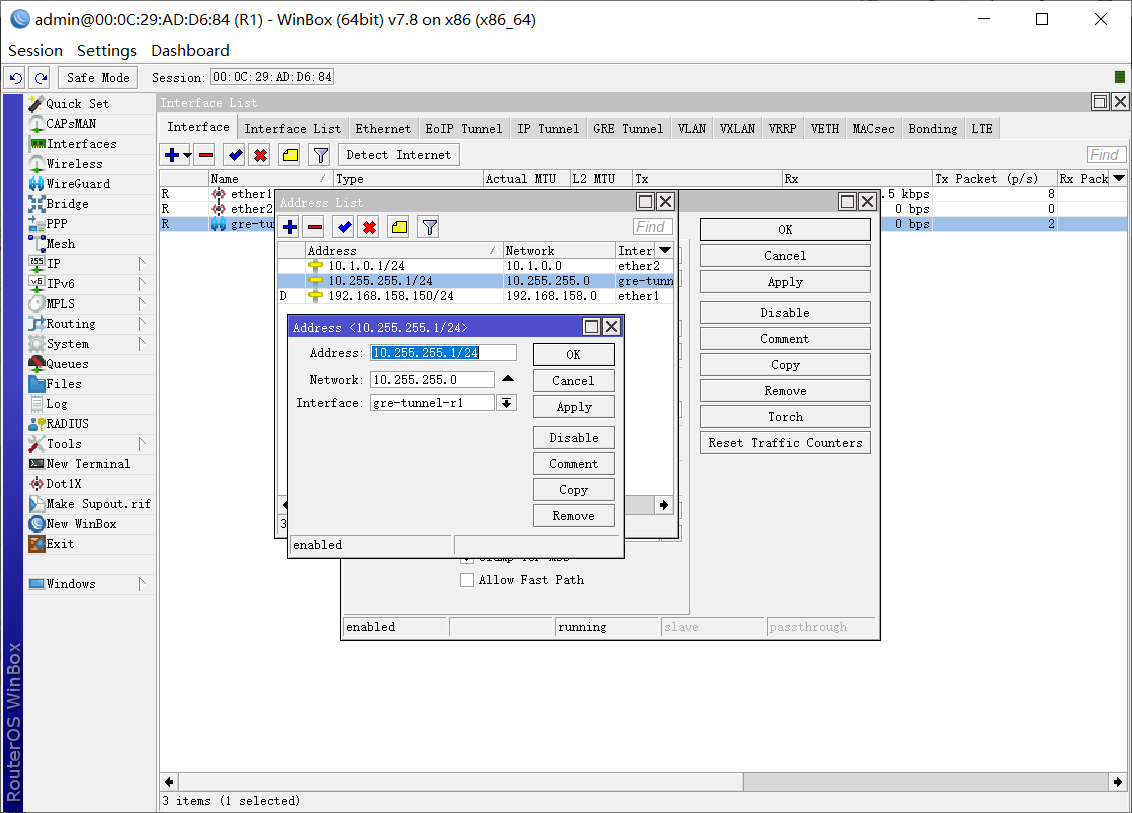
Task: Click the blue plus add icon in Address List window
Action: click(x=290, y=227)
